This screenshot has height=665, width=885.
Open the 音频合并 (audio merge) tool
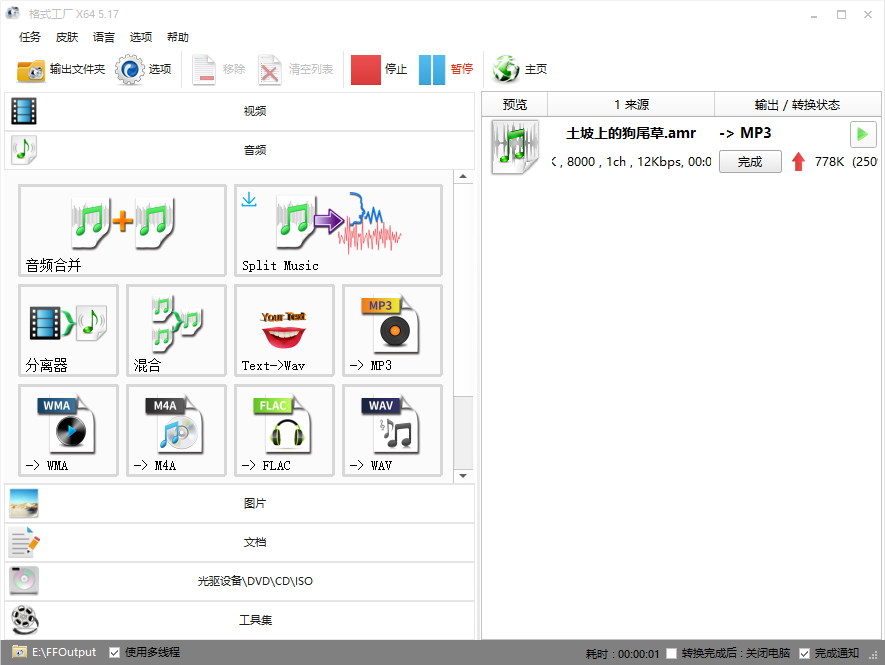tap(122, 230)
